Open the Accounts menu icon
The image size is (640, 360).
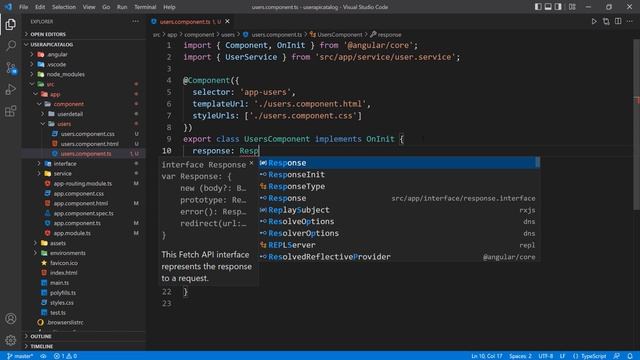click(11, 318)
